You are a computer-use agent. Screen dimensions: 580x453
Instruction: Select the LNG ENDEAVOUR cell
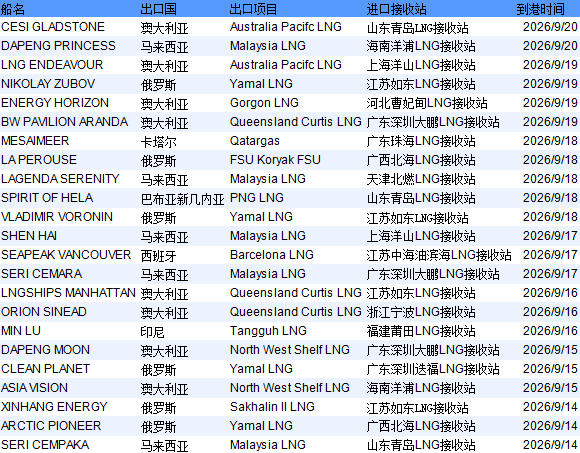point(52,65)
